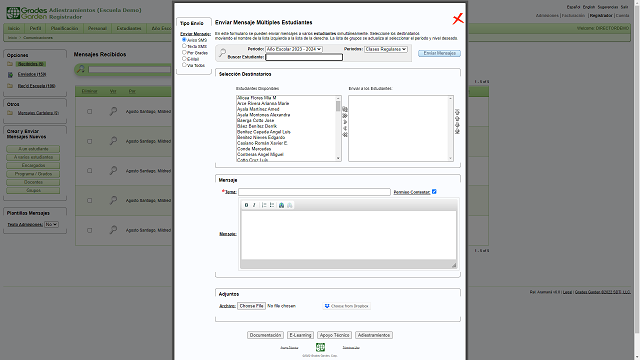Click the Choose File button

tap(251, 306)
